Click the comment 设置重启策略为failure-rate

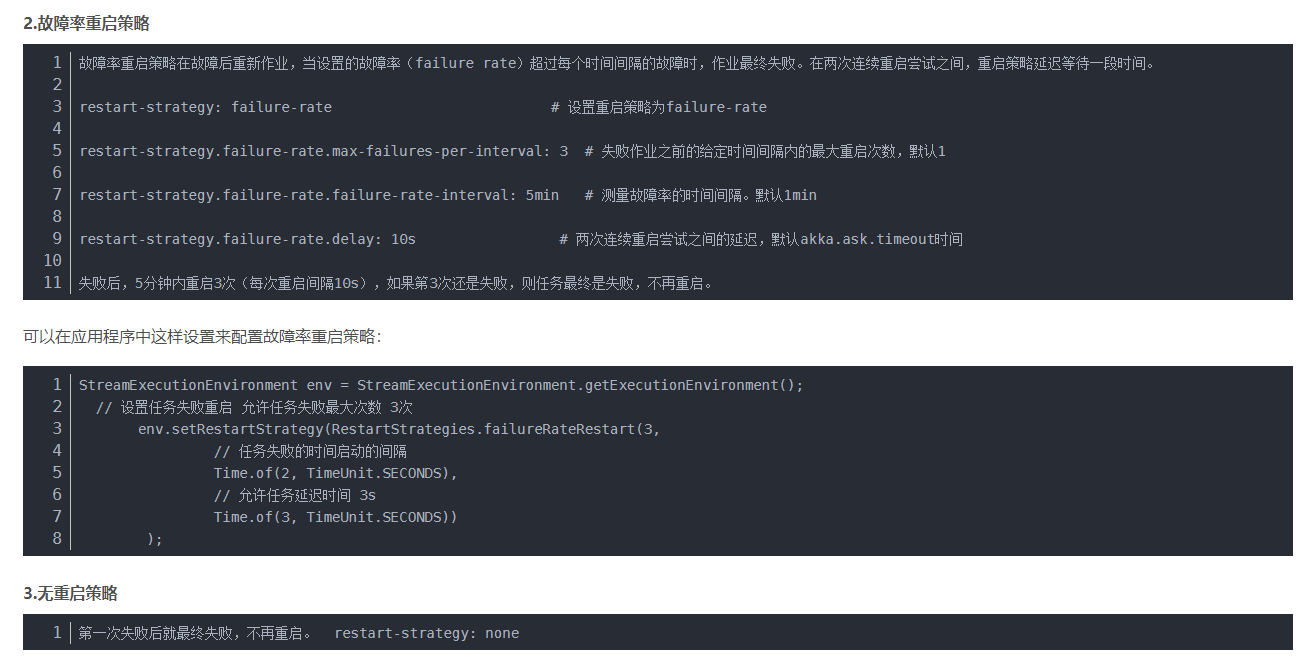tap(658, 107)
